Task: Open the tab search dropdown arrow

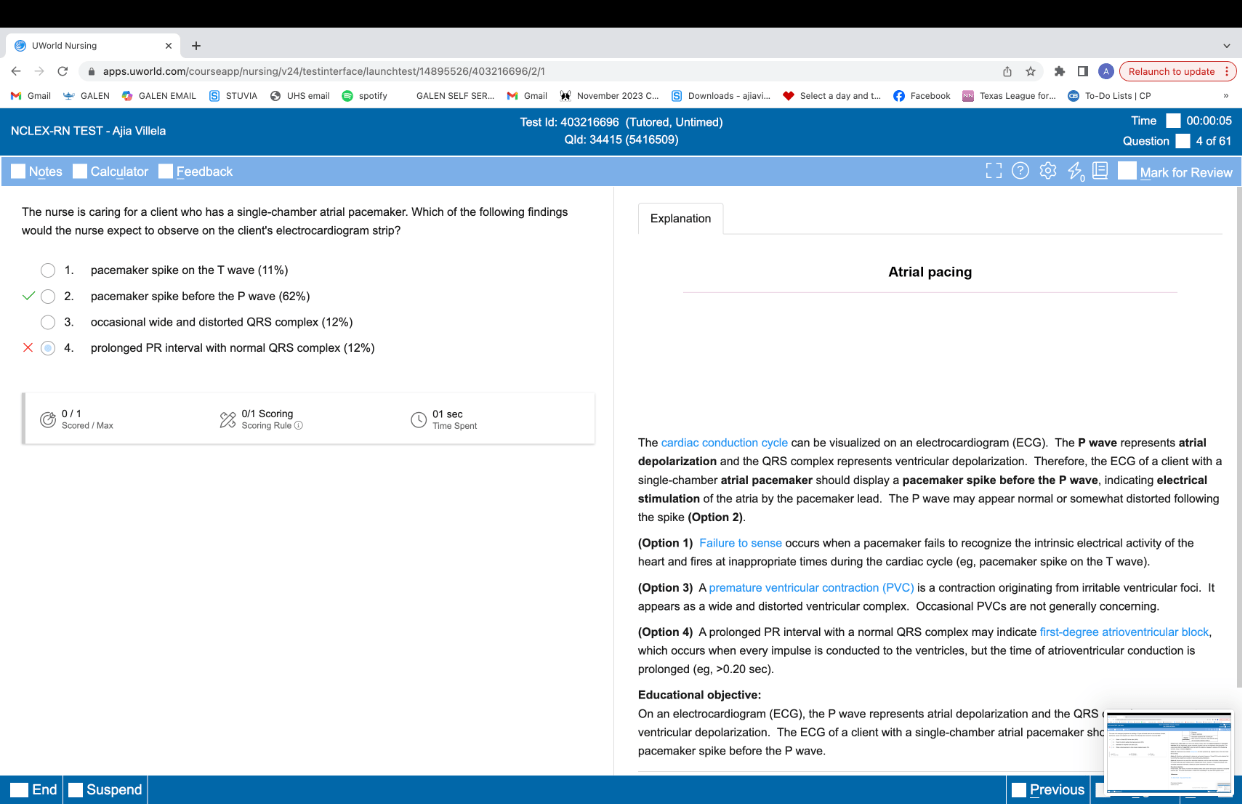Action: click(x=1227, y=46)
